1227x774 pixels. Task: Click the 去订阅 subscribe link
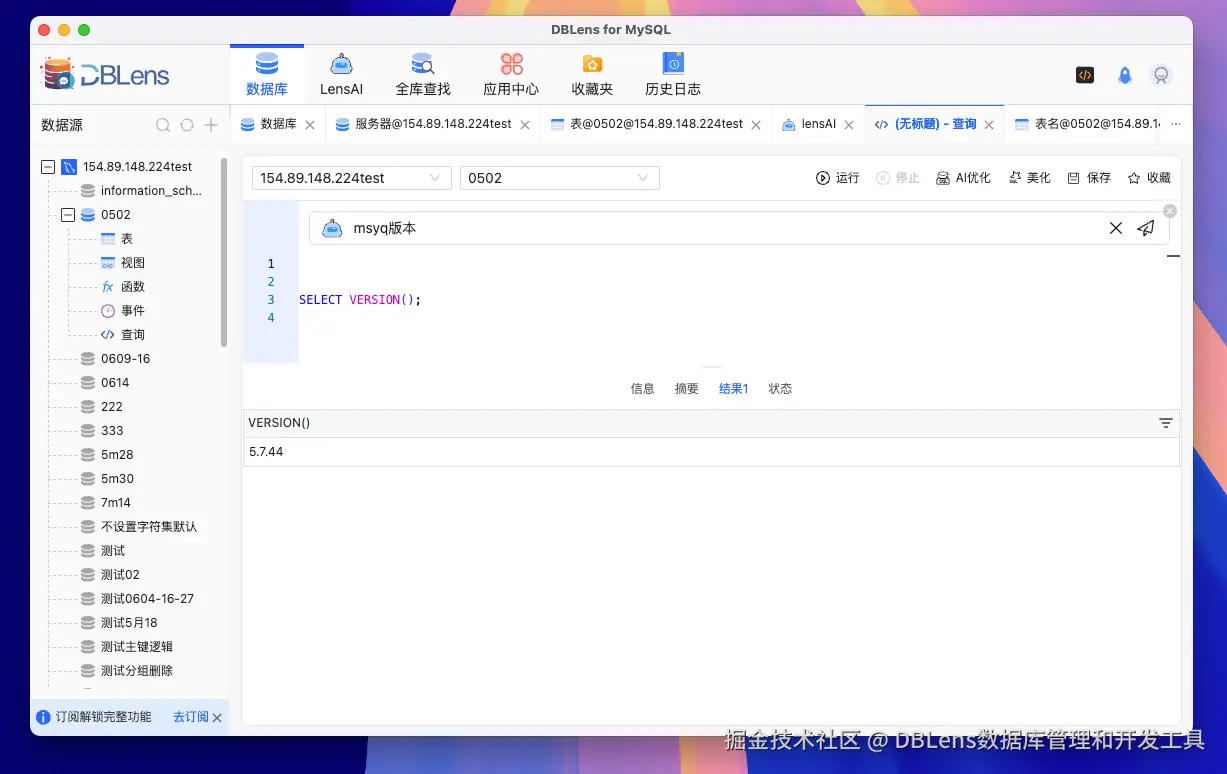pos(190,717)
